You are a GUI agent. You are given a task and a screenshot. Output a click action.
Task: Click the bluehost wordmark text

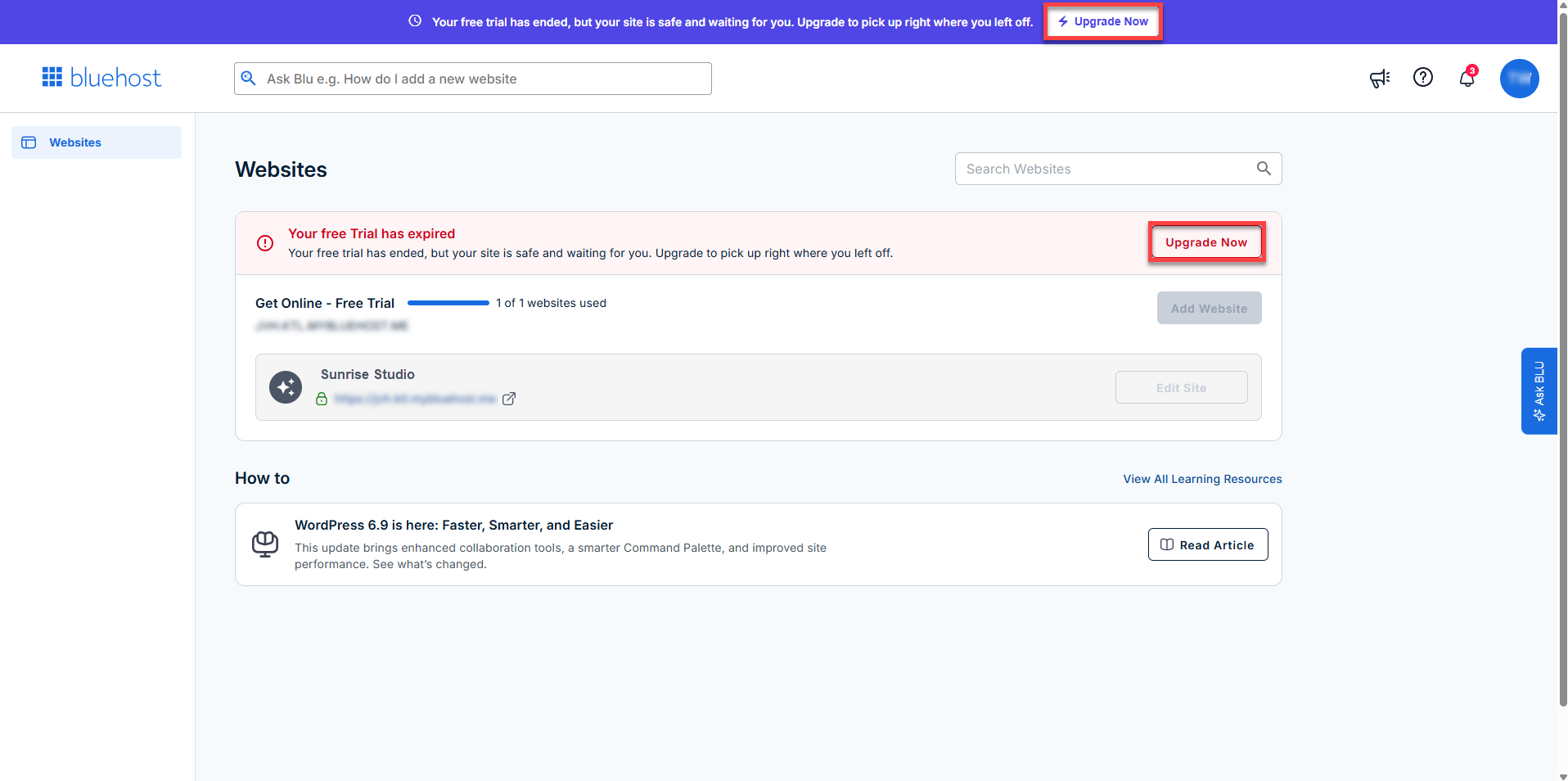[115, 78]
